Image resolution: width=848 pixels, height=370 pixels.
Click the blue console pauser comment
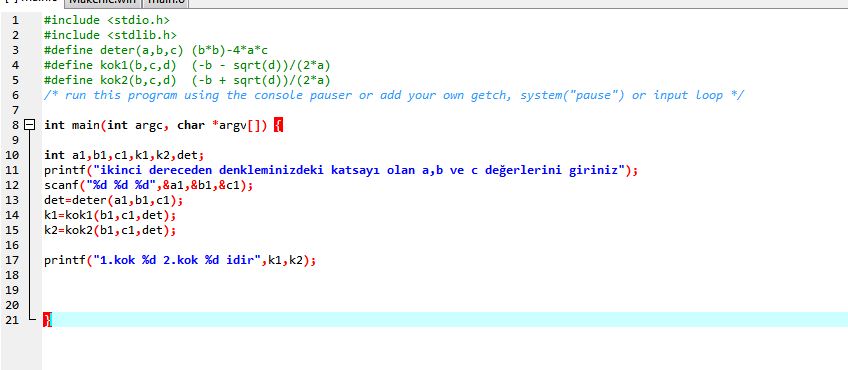394,96
